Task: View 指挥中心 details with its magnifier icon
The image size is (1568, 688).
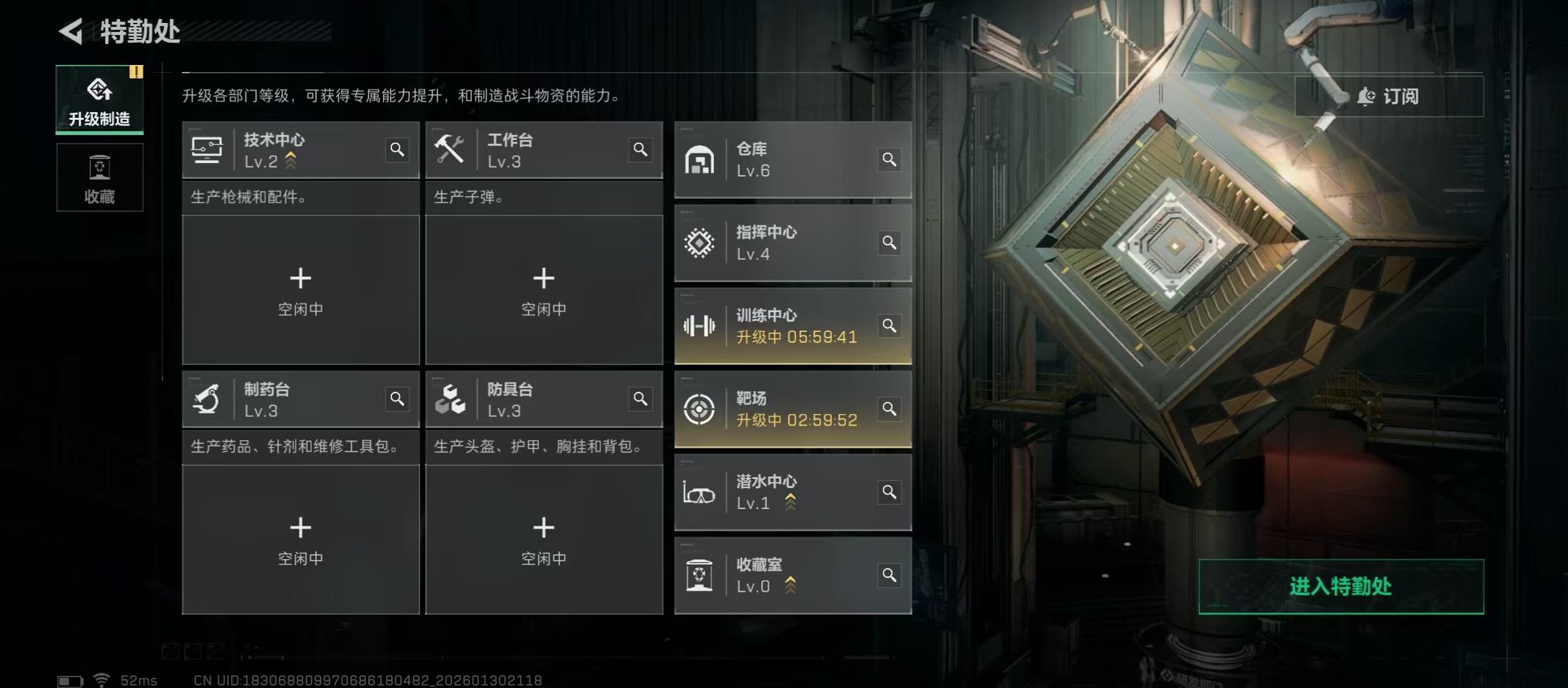Action: pos(889,243)
